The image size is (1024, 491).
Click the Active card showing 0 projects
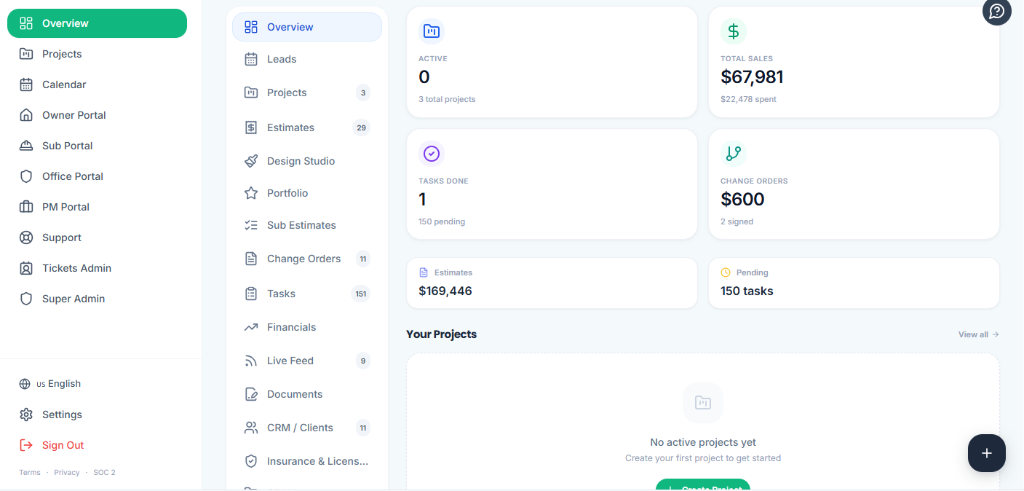click(552, 62)
